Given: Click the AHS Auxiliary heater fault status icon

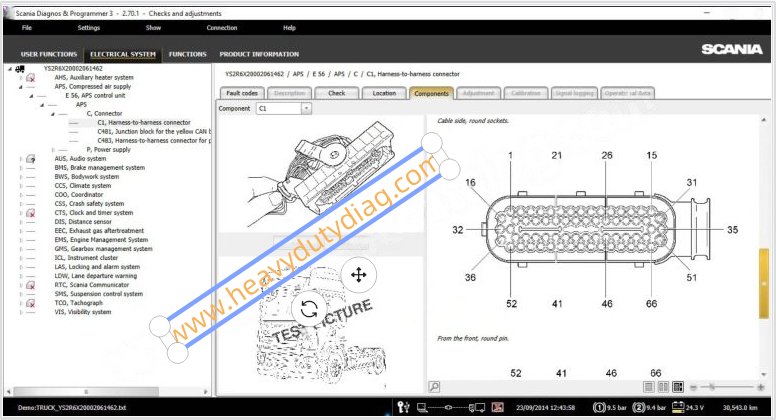Looking at the screenshot, I should tap(31, 78).
